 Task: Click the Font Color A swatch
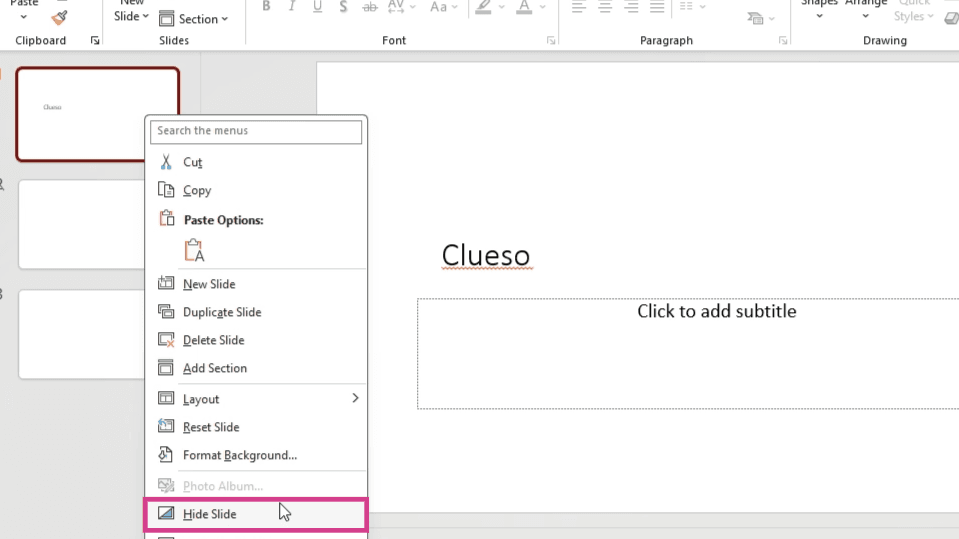point(524,7)
